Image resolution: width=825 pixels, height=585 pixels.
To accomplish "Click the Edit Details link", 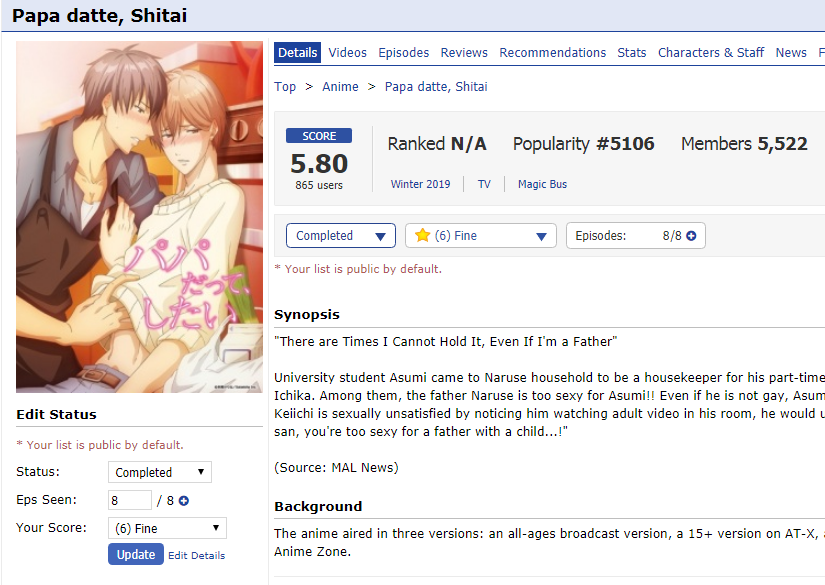I will point(196,556).
